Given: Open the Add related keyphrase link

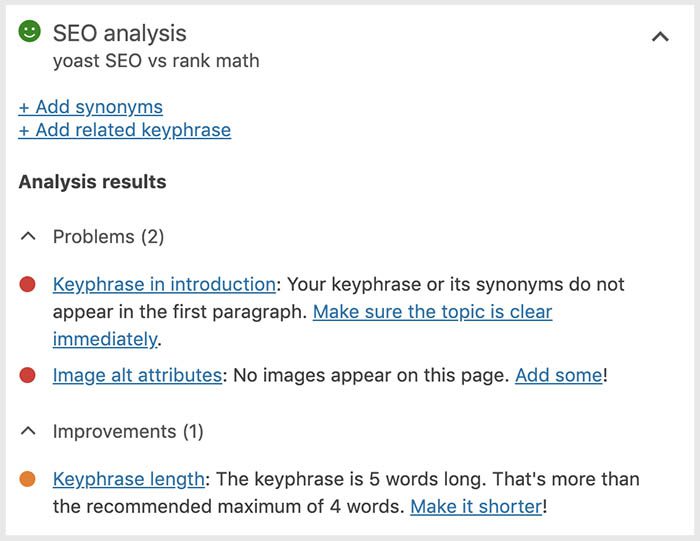Looking at the screenshot, I should pyautogui.click(x=125, y=130).
